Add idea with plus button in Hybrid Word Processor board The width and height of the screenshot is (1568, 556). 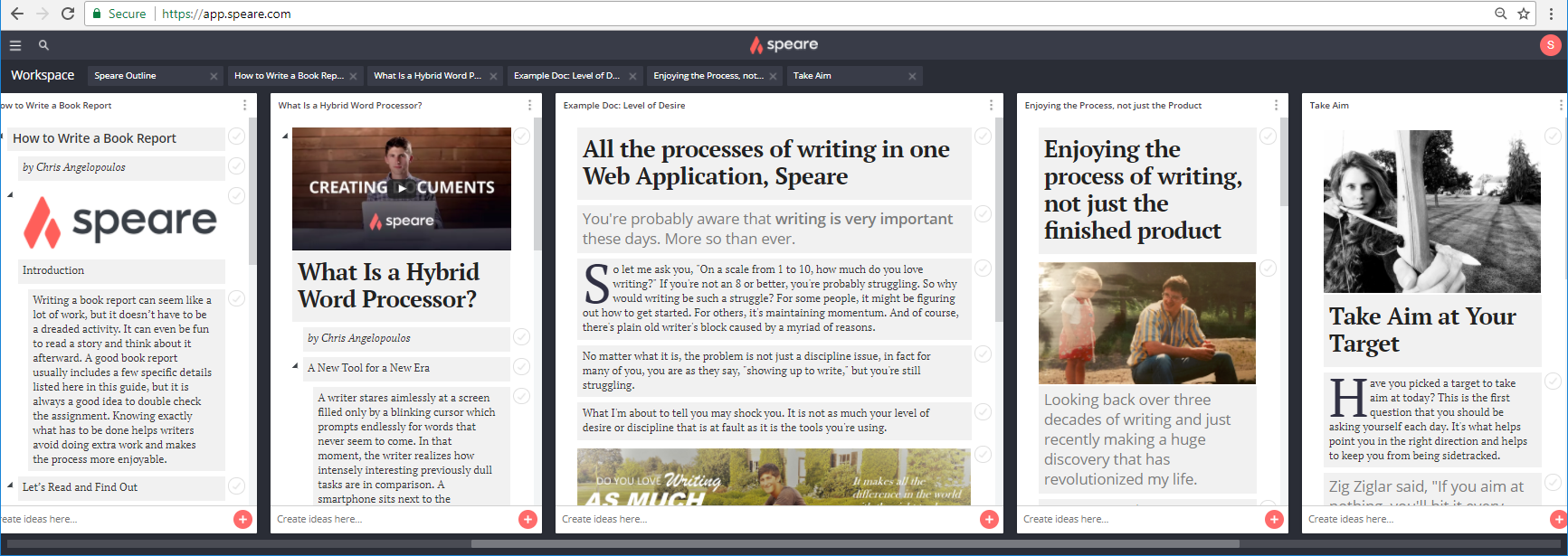tap(527, 519)
